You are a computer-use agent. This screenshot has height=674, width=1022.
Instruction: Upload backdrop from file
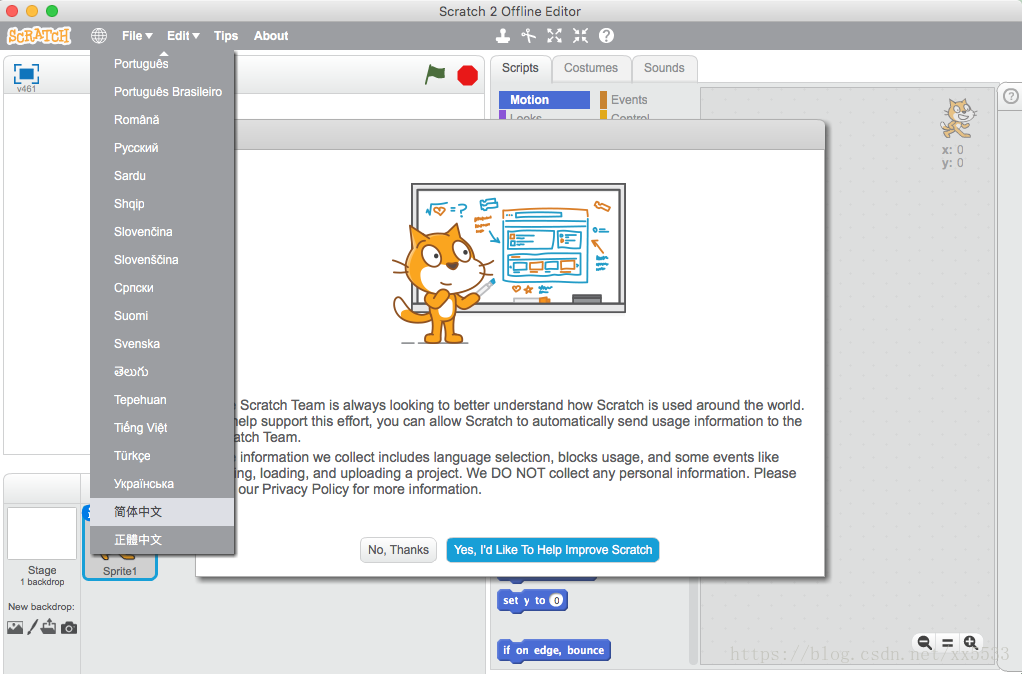tap(49, 627)
